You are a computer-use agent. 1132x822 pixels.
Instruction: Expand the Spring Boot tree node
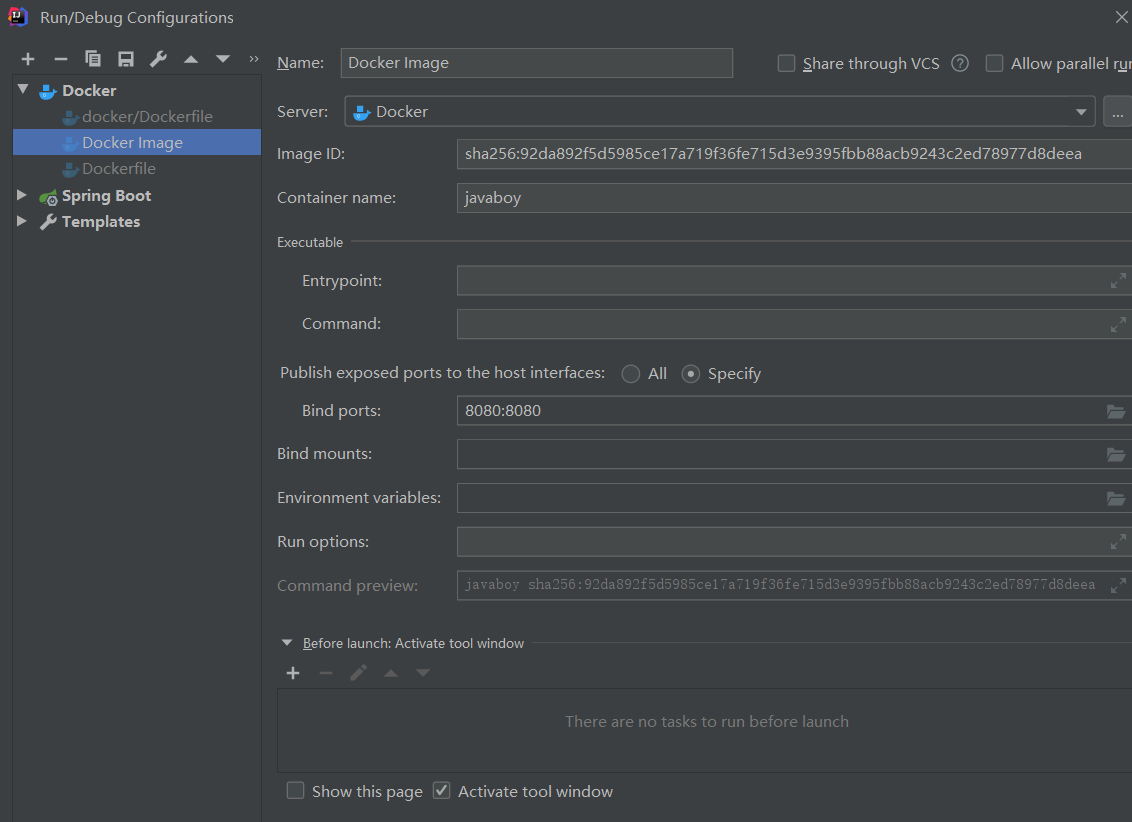click(x=22, y=196)
